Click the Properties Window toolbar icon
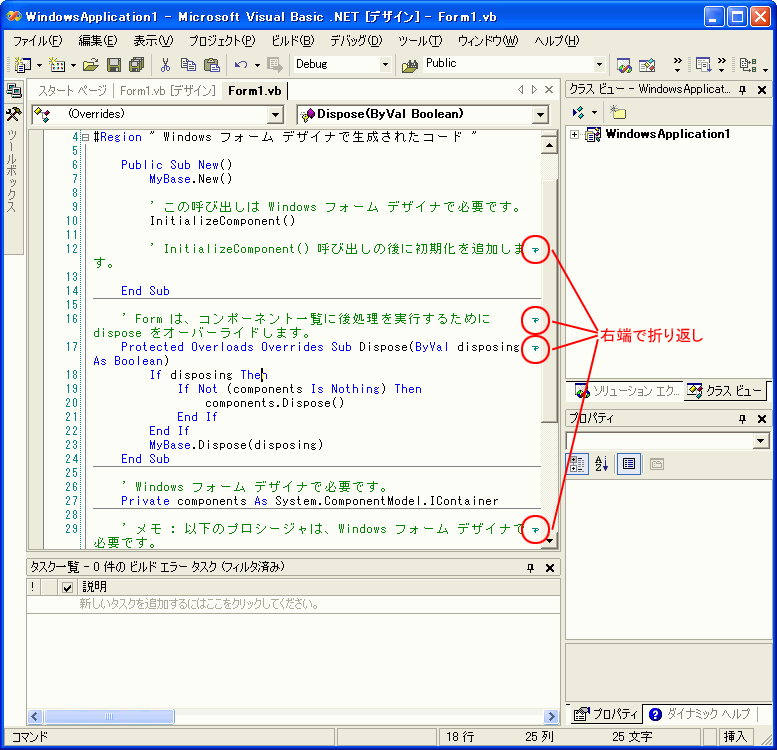This screenshot has width=777, height=750. (647, 65)
